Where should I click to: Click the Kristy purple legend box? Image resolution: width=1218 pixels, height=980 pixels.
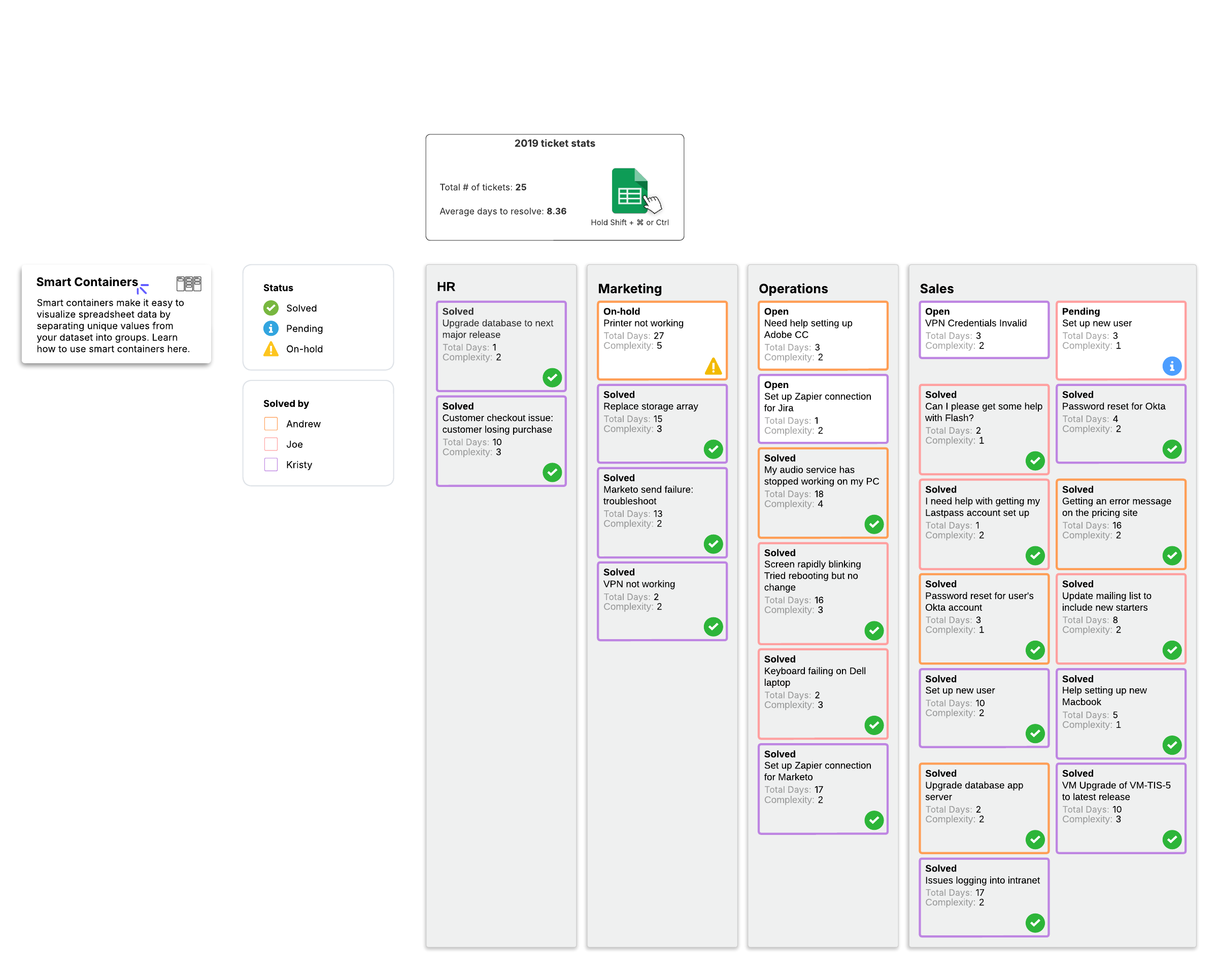pos(271,465)
